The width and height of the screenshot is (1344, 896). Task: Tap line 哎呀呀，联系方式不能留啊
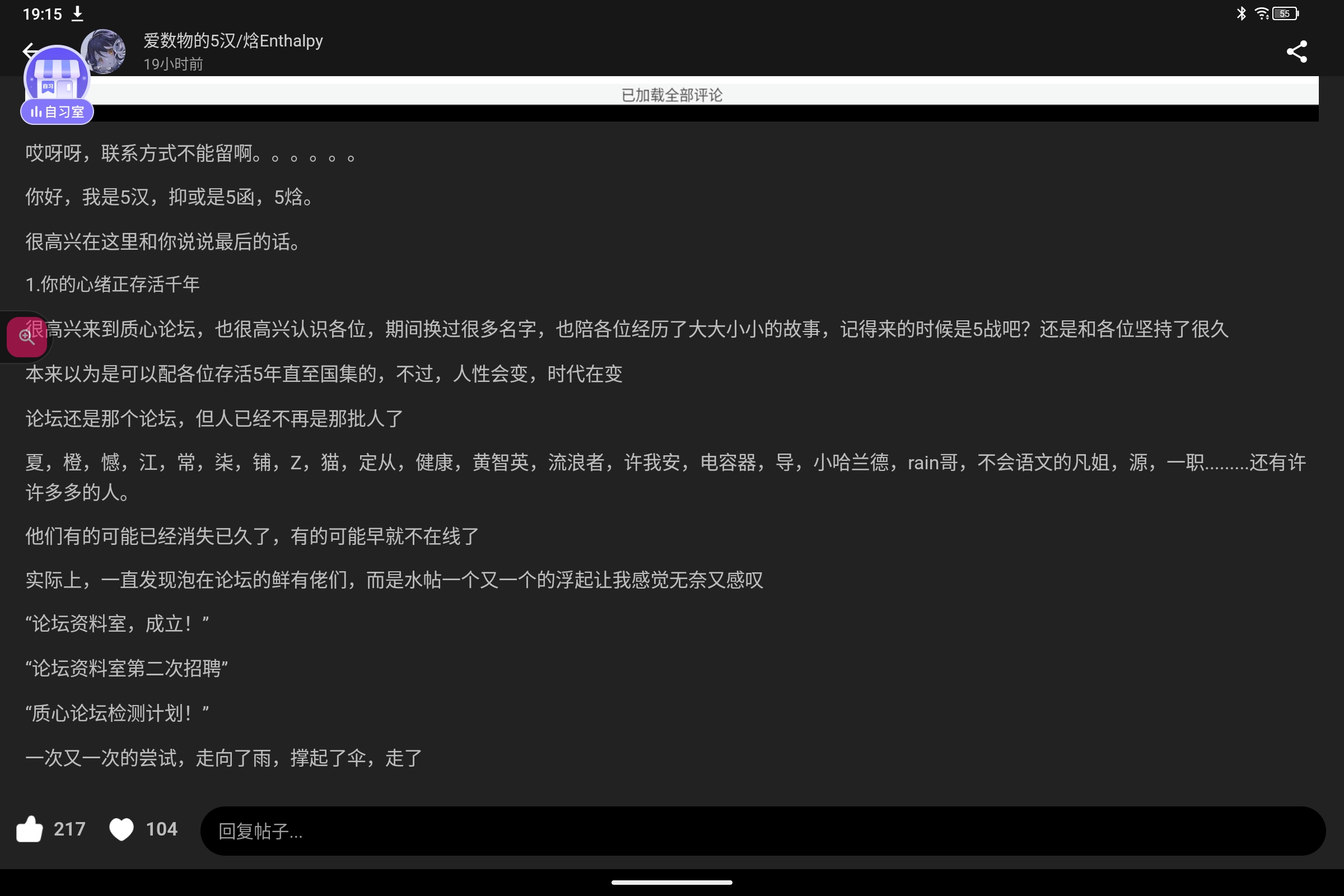coord(191,153)
